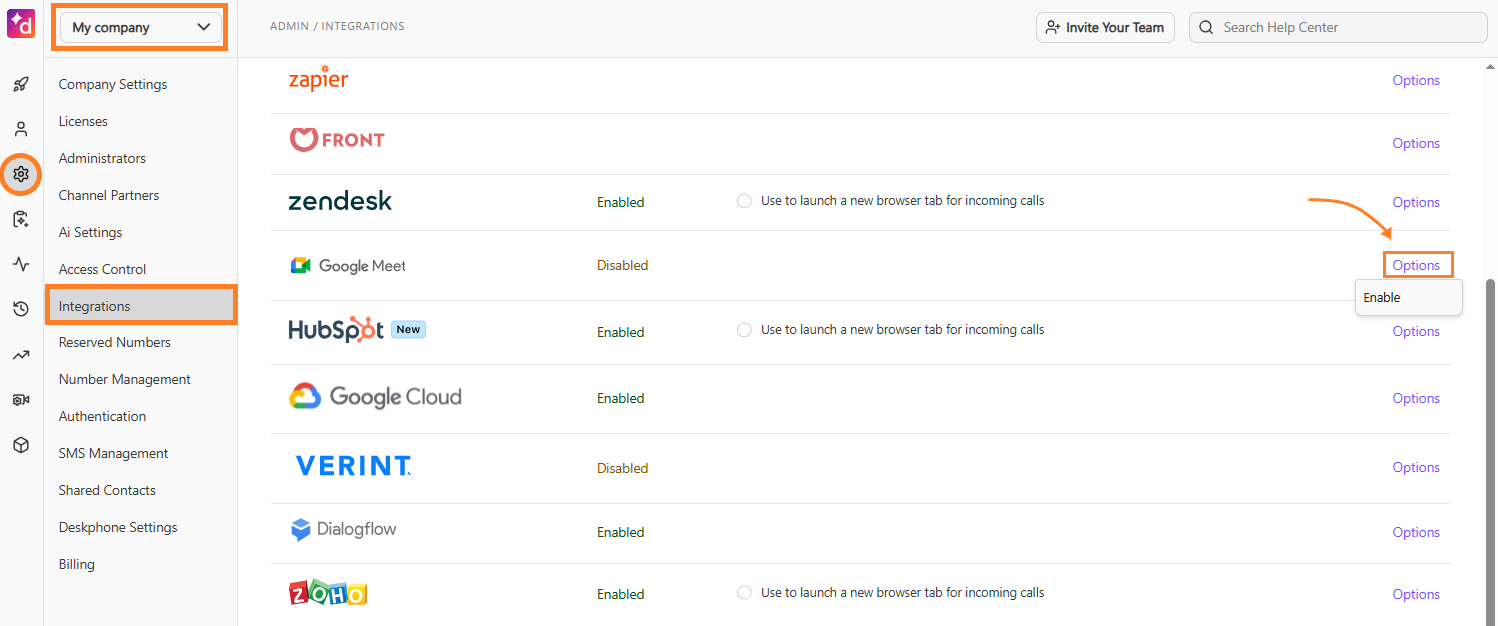
Task: Focus the Search Help Center field
Action: coord(1338,28)
